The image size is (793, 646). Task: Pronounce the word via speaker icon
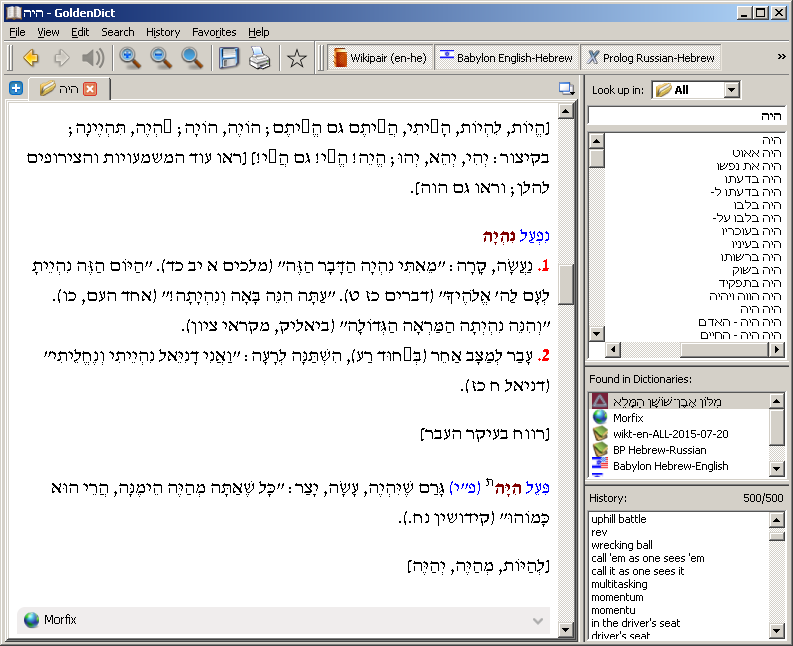pyautogui.click(x=93, y=58)
